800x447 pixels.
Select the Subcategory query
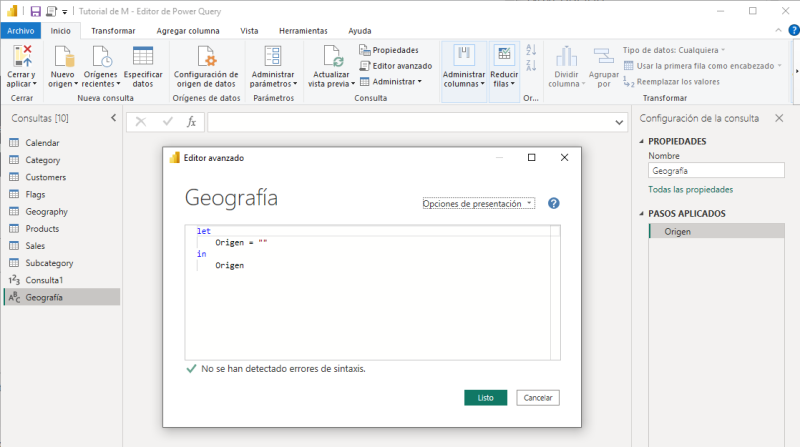point(61,263)
